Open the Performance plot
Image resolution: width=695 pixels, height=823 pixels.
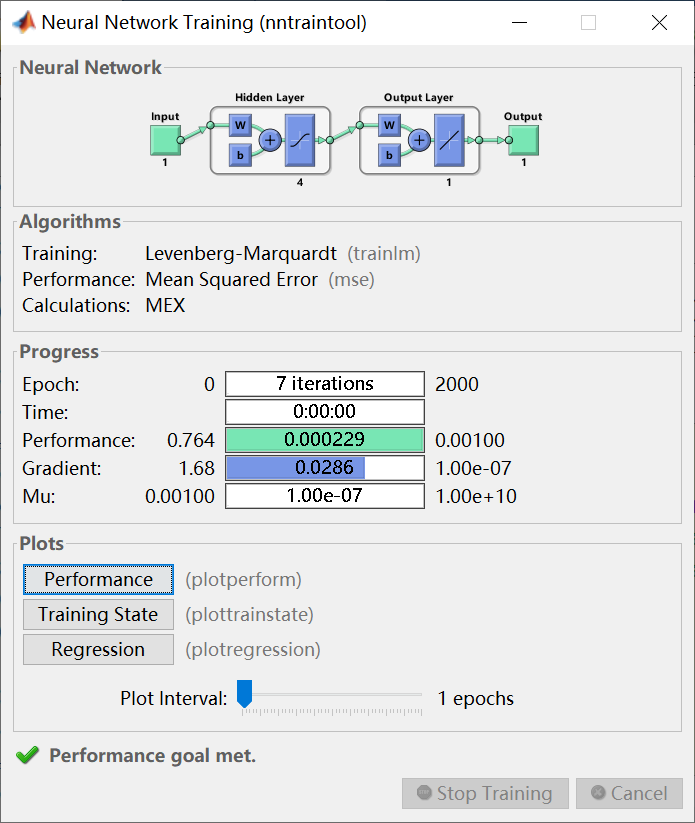tap(98, 579)
